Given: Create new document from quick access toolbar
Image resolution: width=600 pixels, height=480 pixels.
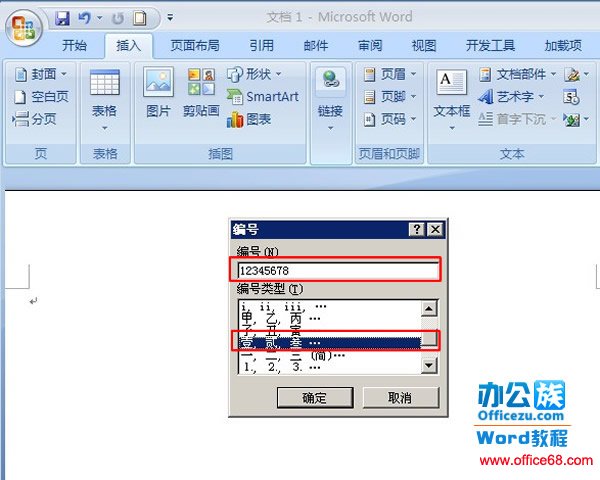Looking at the screenshot, I should click(140, 18).
